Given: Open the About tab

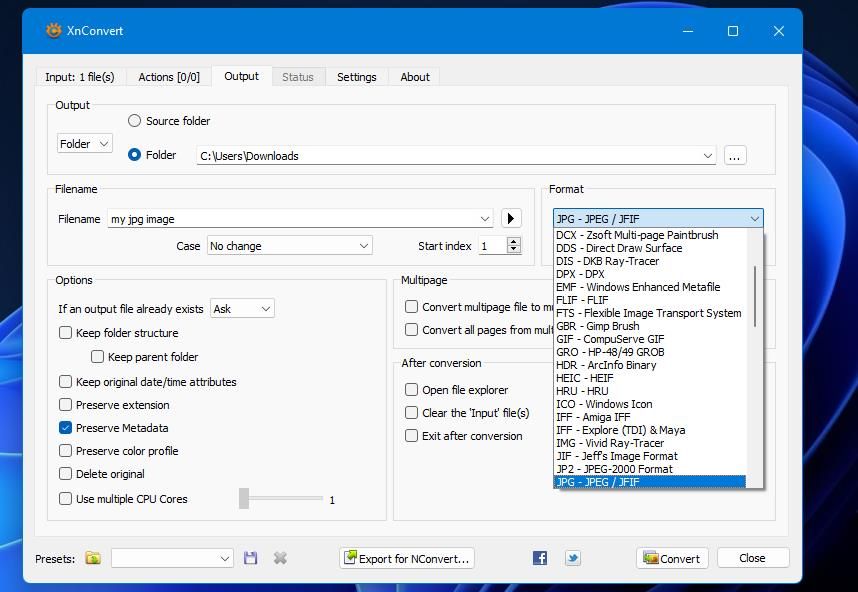Looking at the screenshot, I should (x=415, y=77).
